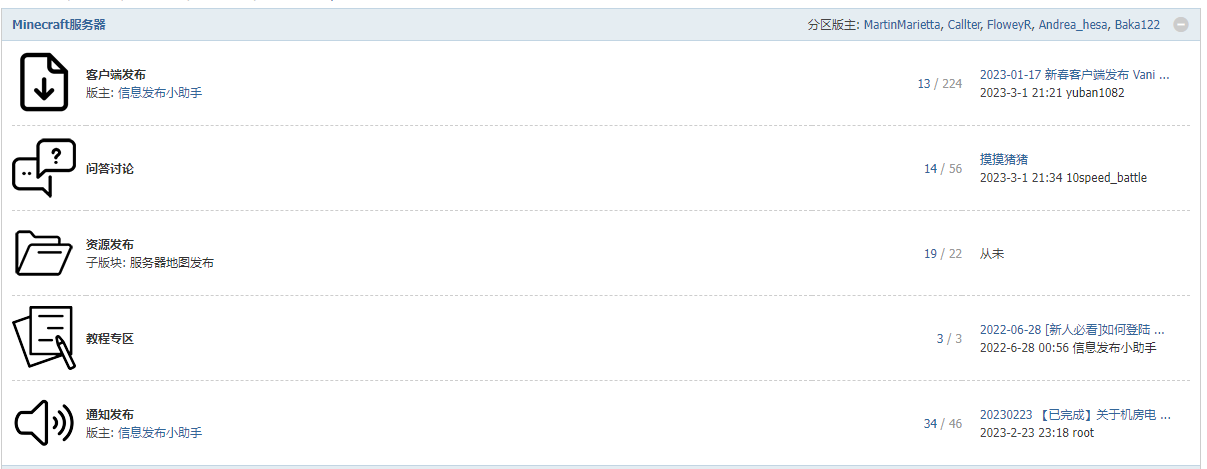Click the open folder icon for 资源发布
Image resolution: width=1207 pixels, height=469 pixels.
click(x=44, y=253)
